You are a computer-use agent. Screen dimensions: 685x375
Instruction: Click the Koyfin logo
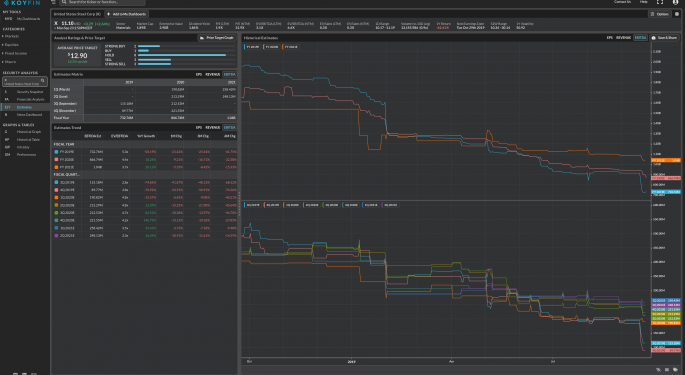(x=22, y=3)
